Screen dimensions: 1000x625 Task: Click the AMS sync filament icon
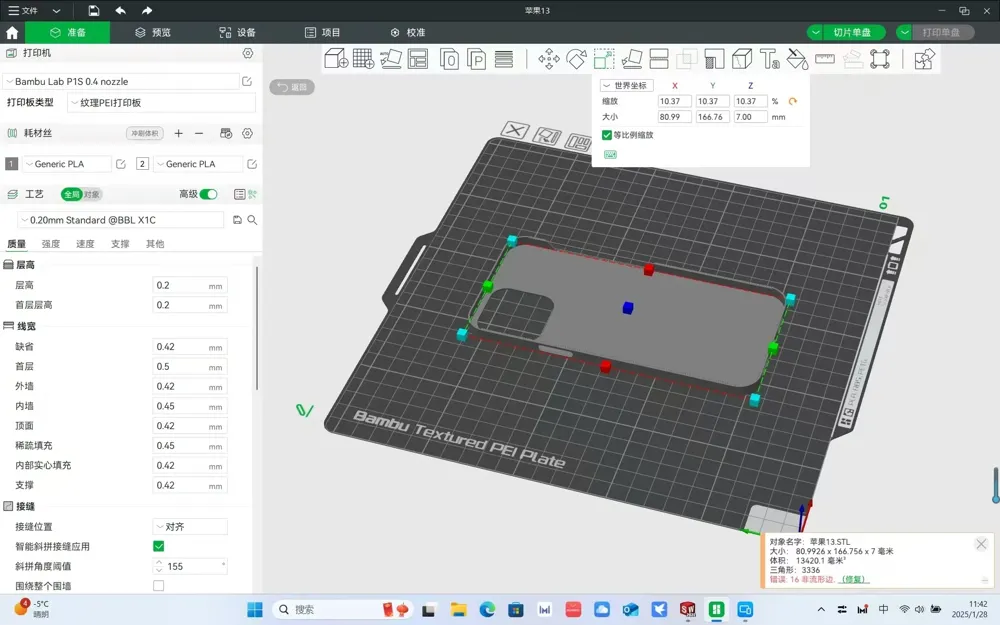click(226, 133)
